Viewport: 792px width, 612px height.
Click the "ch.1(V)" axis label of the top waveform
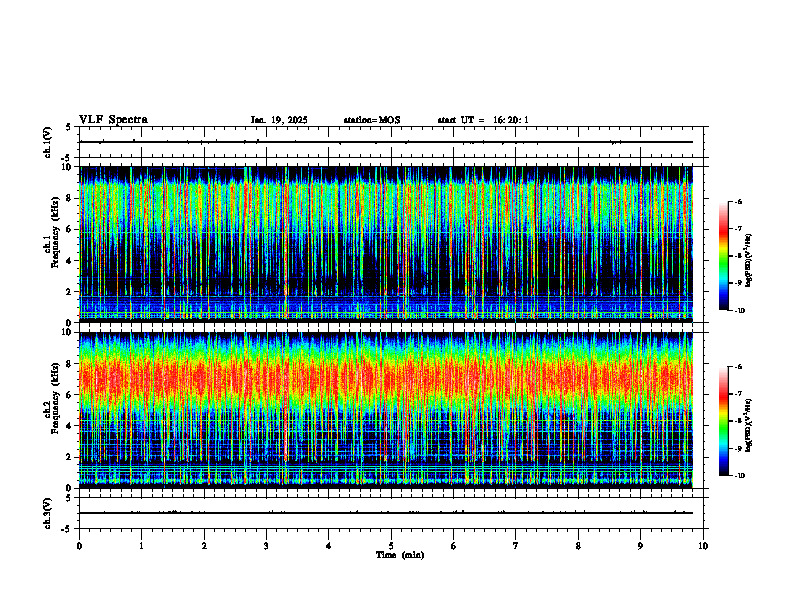click(x=48, y=142)
